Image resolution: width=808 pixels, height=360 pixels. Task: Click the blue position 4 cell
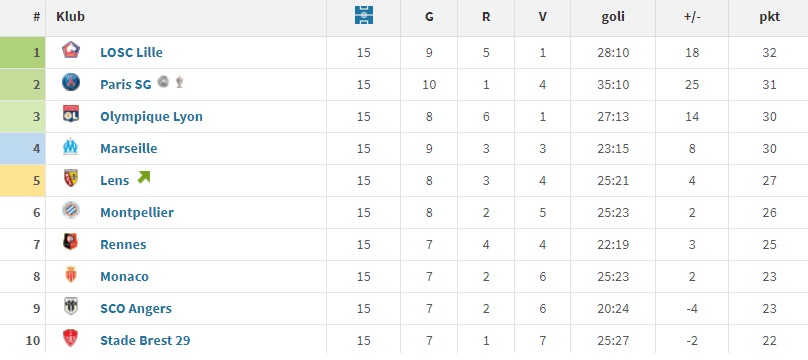point(23,148)
